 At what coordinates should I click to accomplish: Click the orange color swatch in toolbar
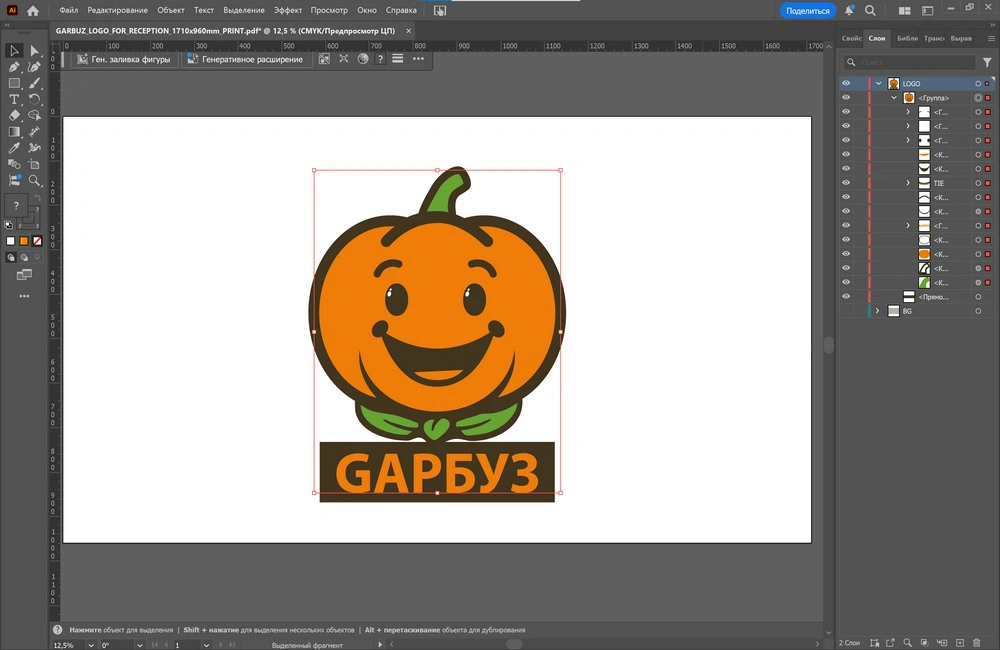coord(24,241)
